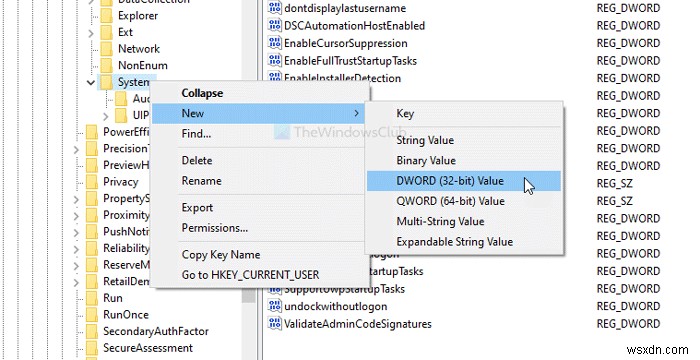Click the RunOnce folder icon
The width and height of the screenshot is (700, 360).
[92, 314]
